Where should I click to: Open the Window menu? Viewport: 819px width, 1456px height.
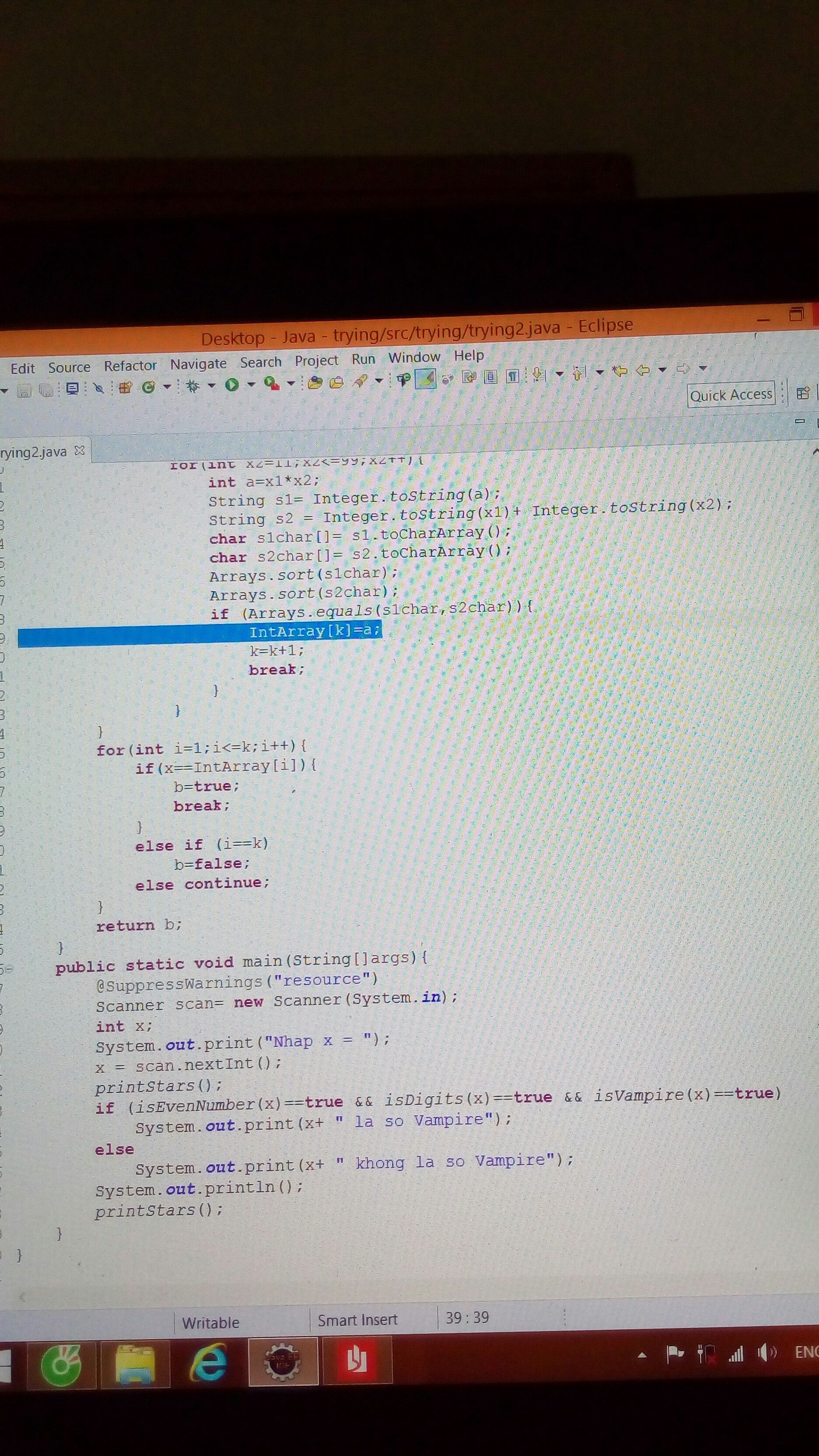coord(414,357)
